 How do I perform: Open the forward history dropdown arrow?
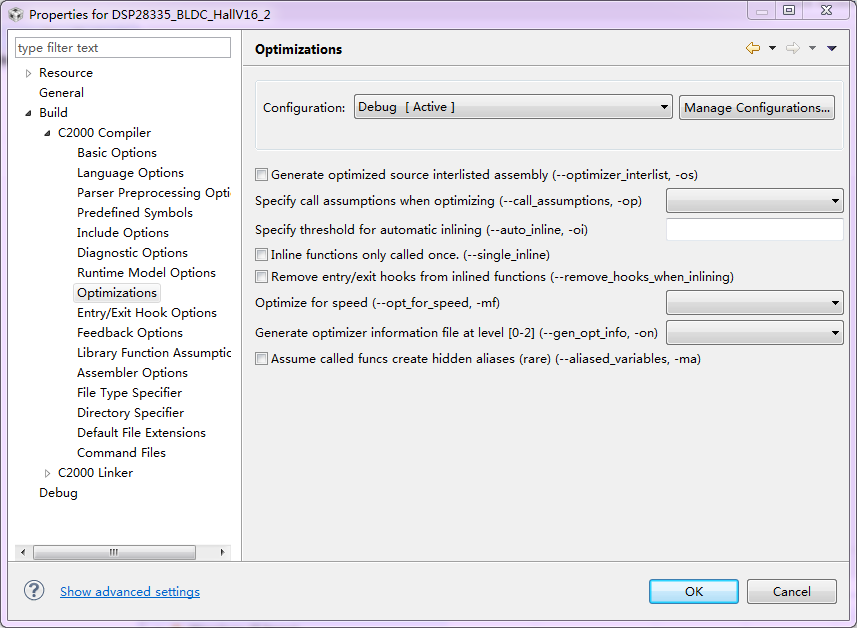click(812, 48)
